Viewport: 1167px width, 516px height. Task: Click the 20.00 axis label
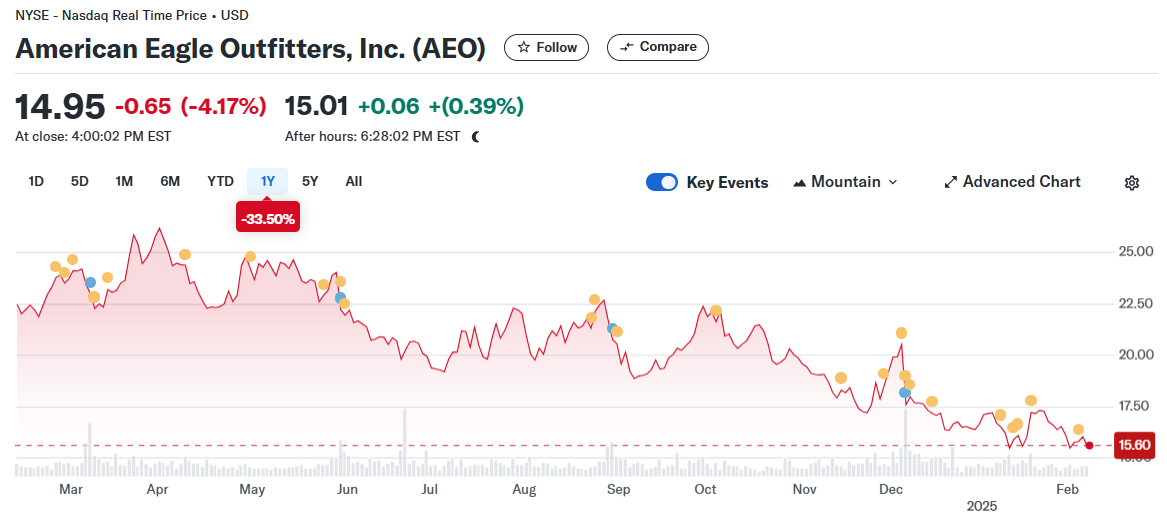[x=1136, y=354]
